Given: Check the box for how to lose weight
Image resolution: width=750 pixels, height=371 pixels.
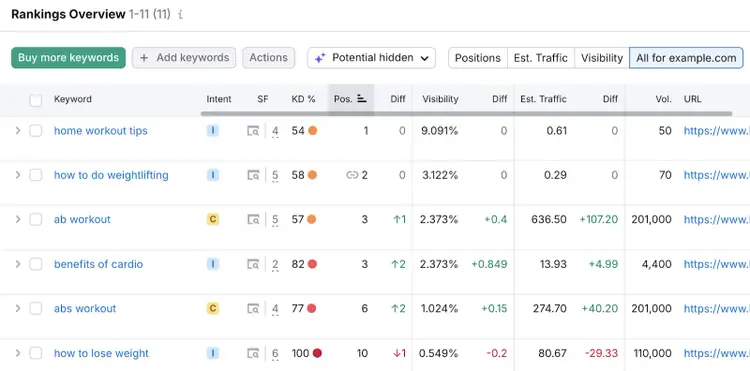Looking at the screenshot, I should (x=35, y=353).
